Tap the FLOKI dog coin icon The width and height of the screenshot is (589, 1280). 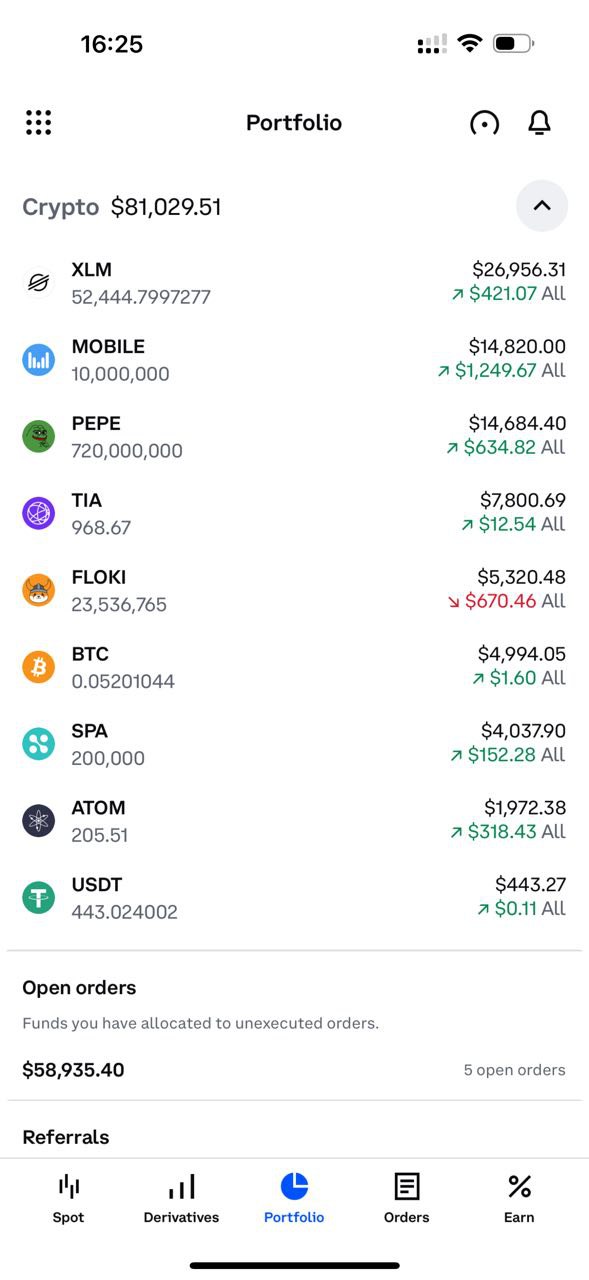click(38, 590)
